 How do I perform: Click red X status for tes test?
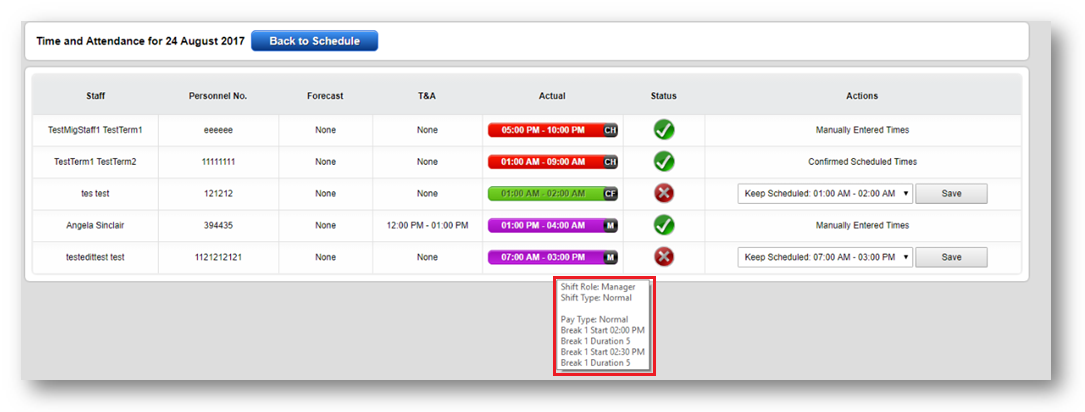pyautogui.click(x=663, y=194)
